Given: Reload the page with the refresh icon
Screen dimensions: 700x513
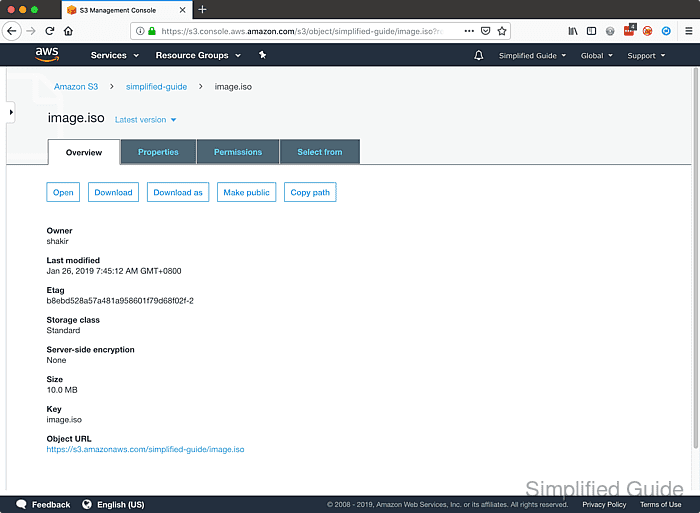Looking at the screenshot, I should pyautogui.click(x=50, y=31).
